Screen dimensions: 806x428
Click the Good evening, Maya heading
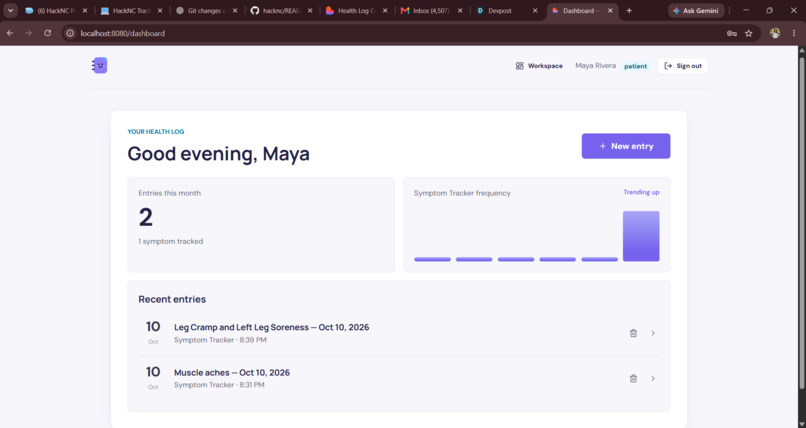(218, 154)
